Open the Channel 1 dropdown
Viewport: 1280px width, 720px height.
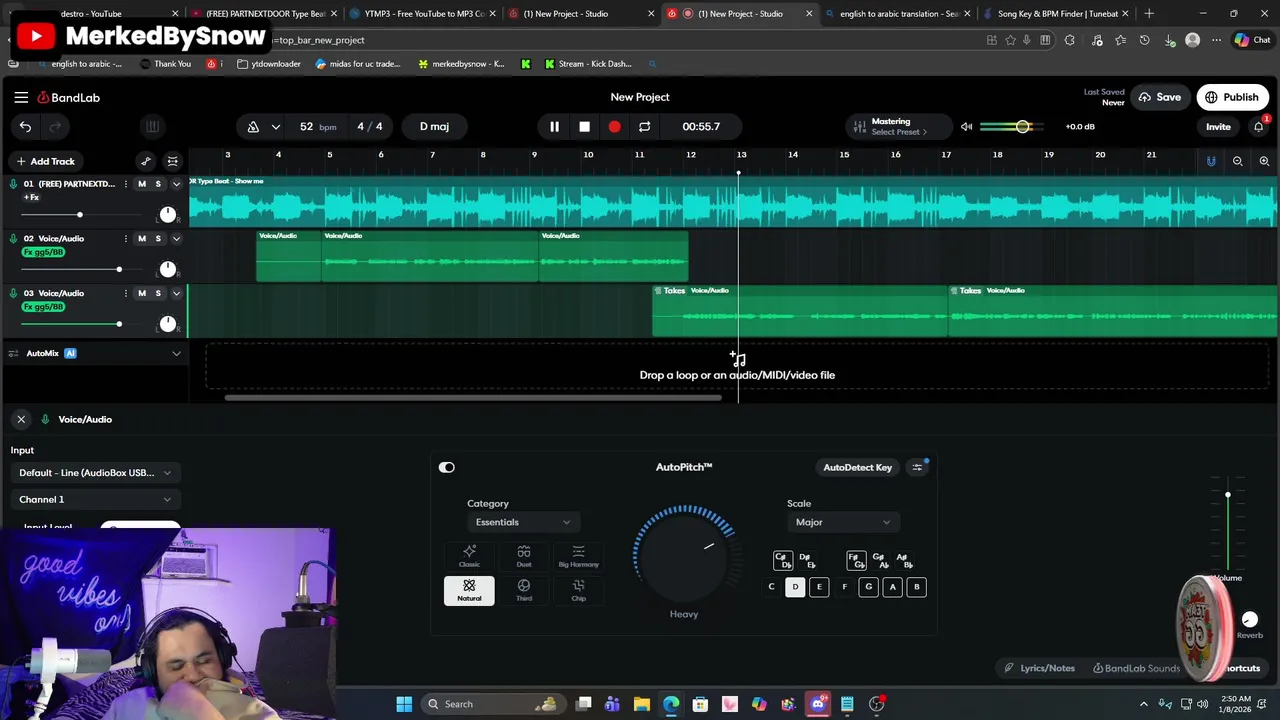[95, 499]
